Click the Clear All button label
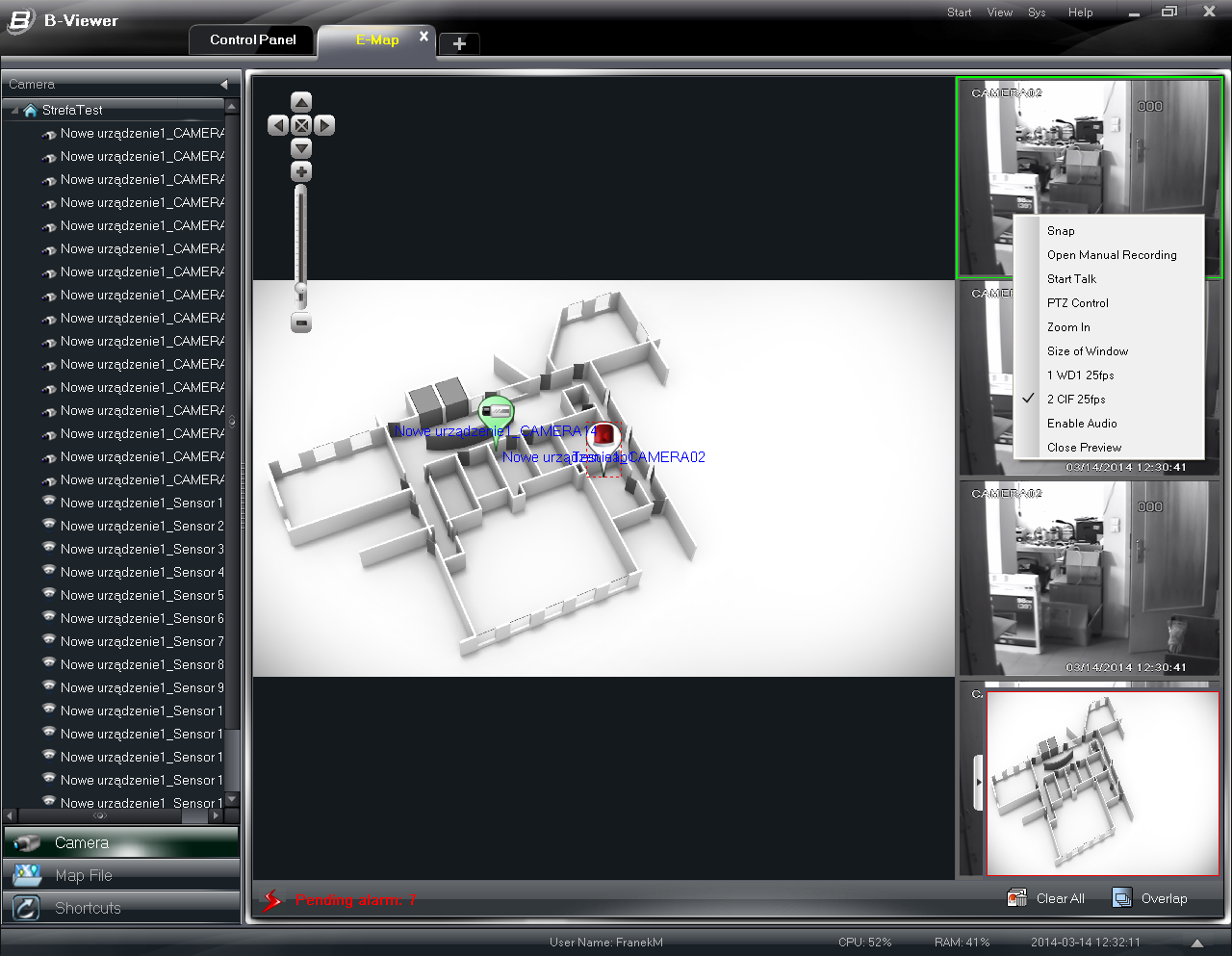Image resolution: width=1232 pixels, height=956 pixels. pyautogui.click(x=1061, y=899)
